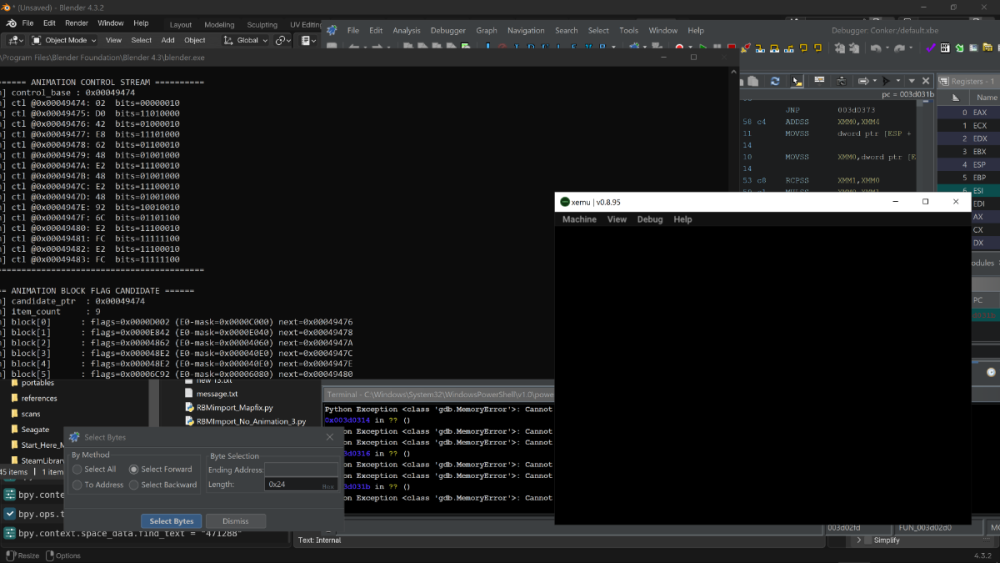The image size is (1000, 563).
Task: Toggle the cursor tracking button in listing toolbar
Action: click(797, 81)
